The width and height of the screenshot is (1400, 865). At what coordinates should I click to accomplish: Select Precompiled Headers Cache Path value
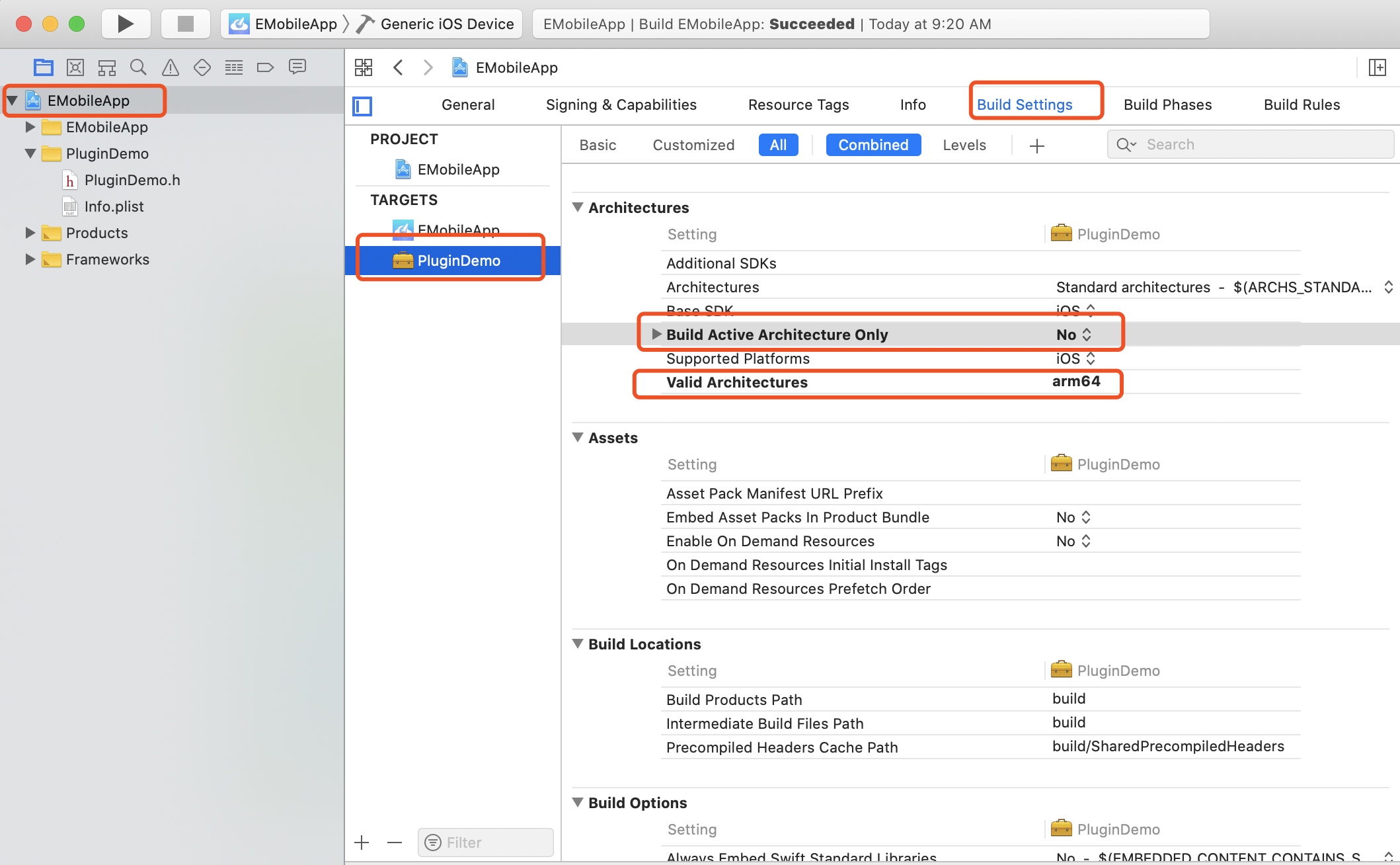[x=1168, y=747]
